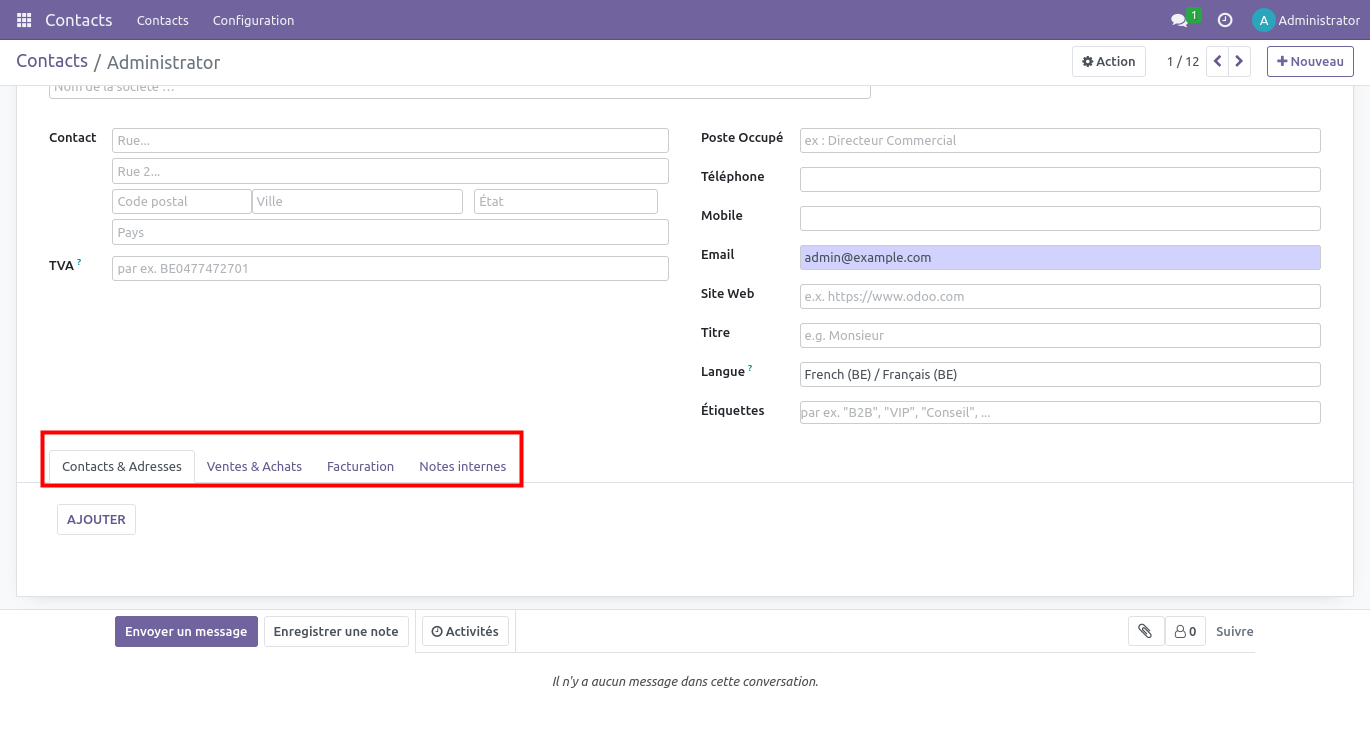Click the Nom de la société field
Viewport: 1370px width, 745px height.
click(460, 89)
